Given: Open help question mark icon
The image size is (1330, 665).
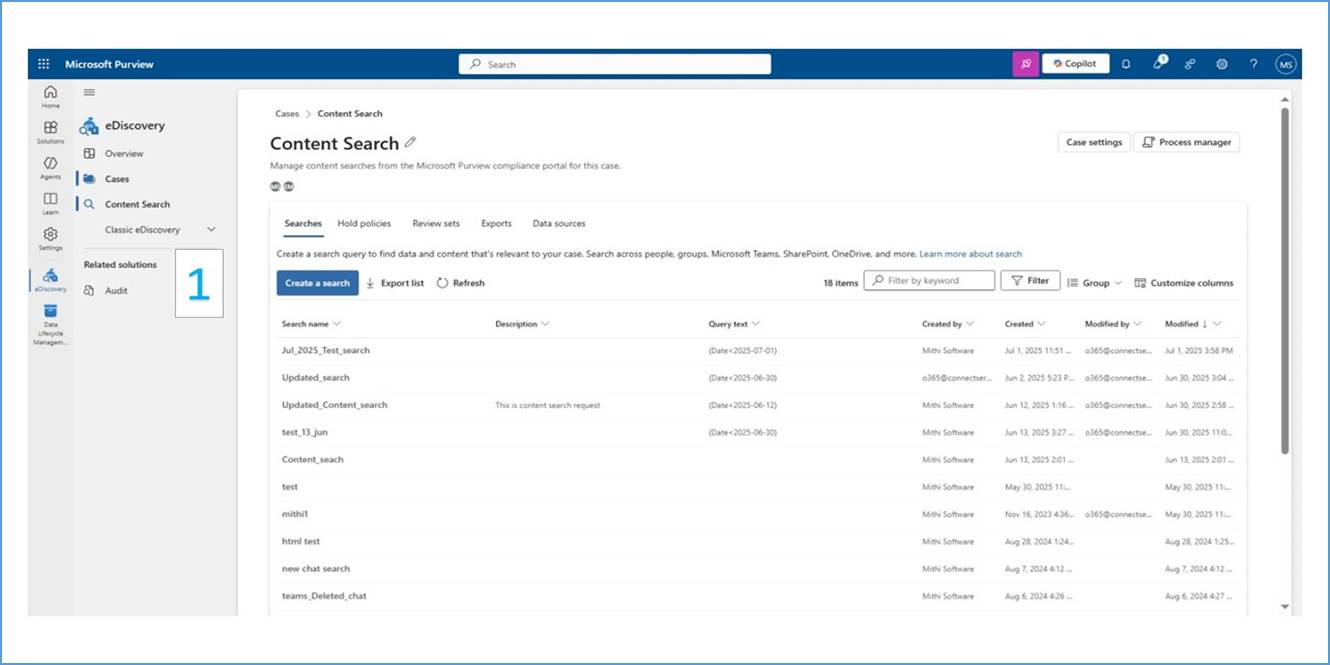Looking at the screenshot, I should coord(1254,64).
